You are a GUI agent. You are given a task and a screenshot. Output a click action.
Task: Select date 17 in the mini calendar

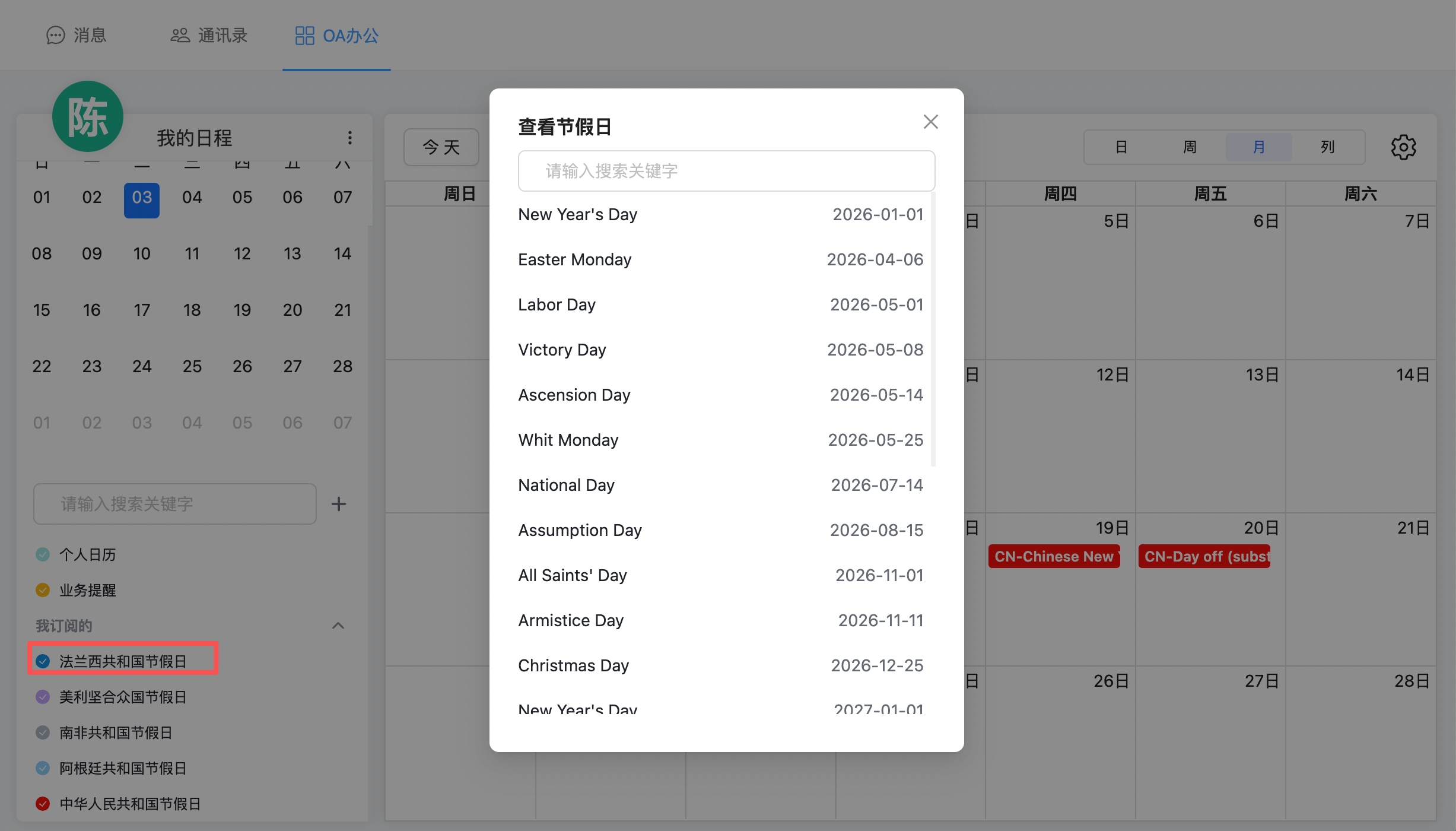142,310
